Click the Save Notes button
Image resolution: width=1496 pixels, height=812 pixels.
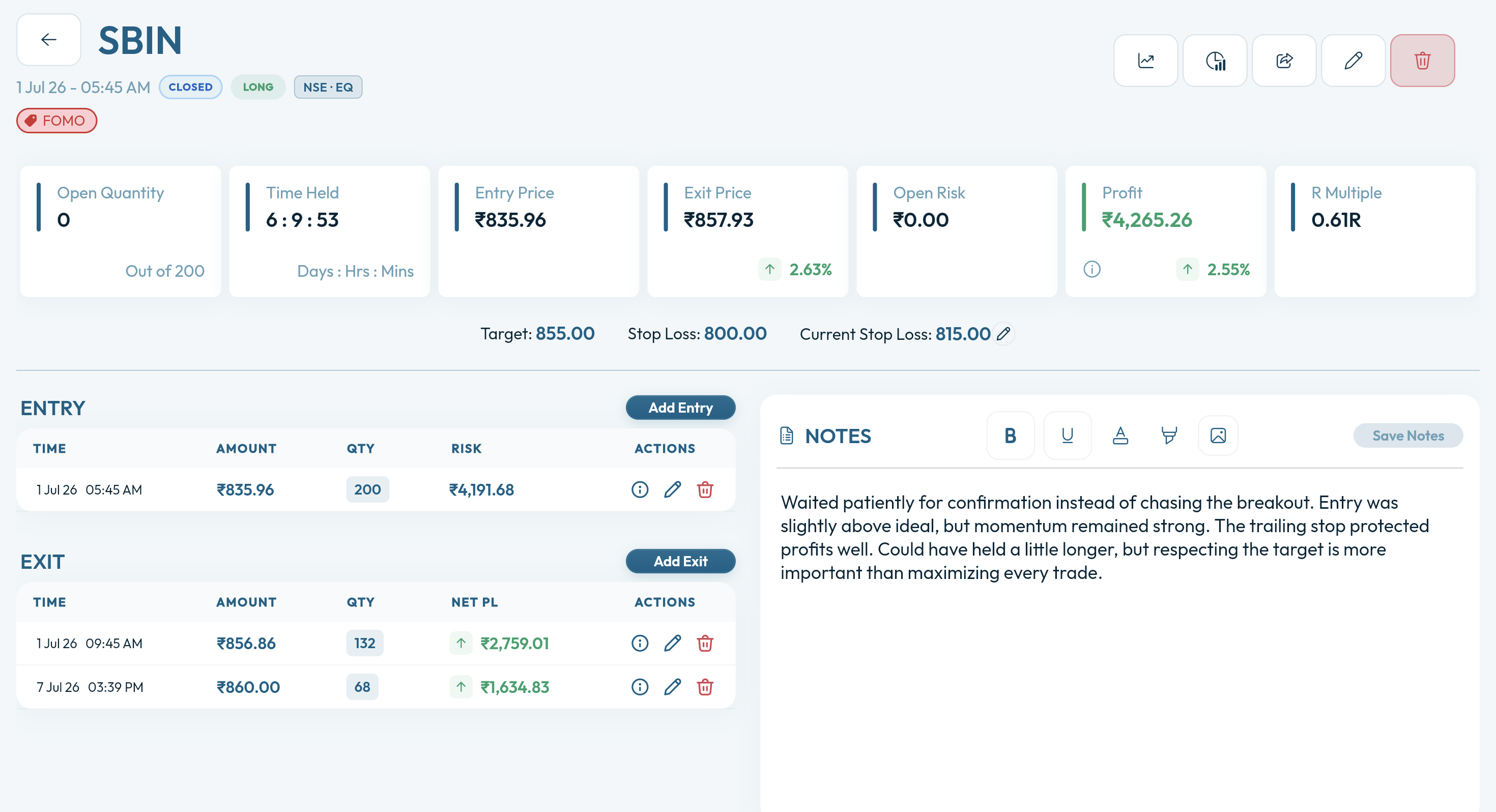tap(1408, 436)
